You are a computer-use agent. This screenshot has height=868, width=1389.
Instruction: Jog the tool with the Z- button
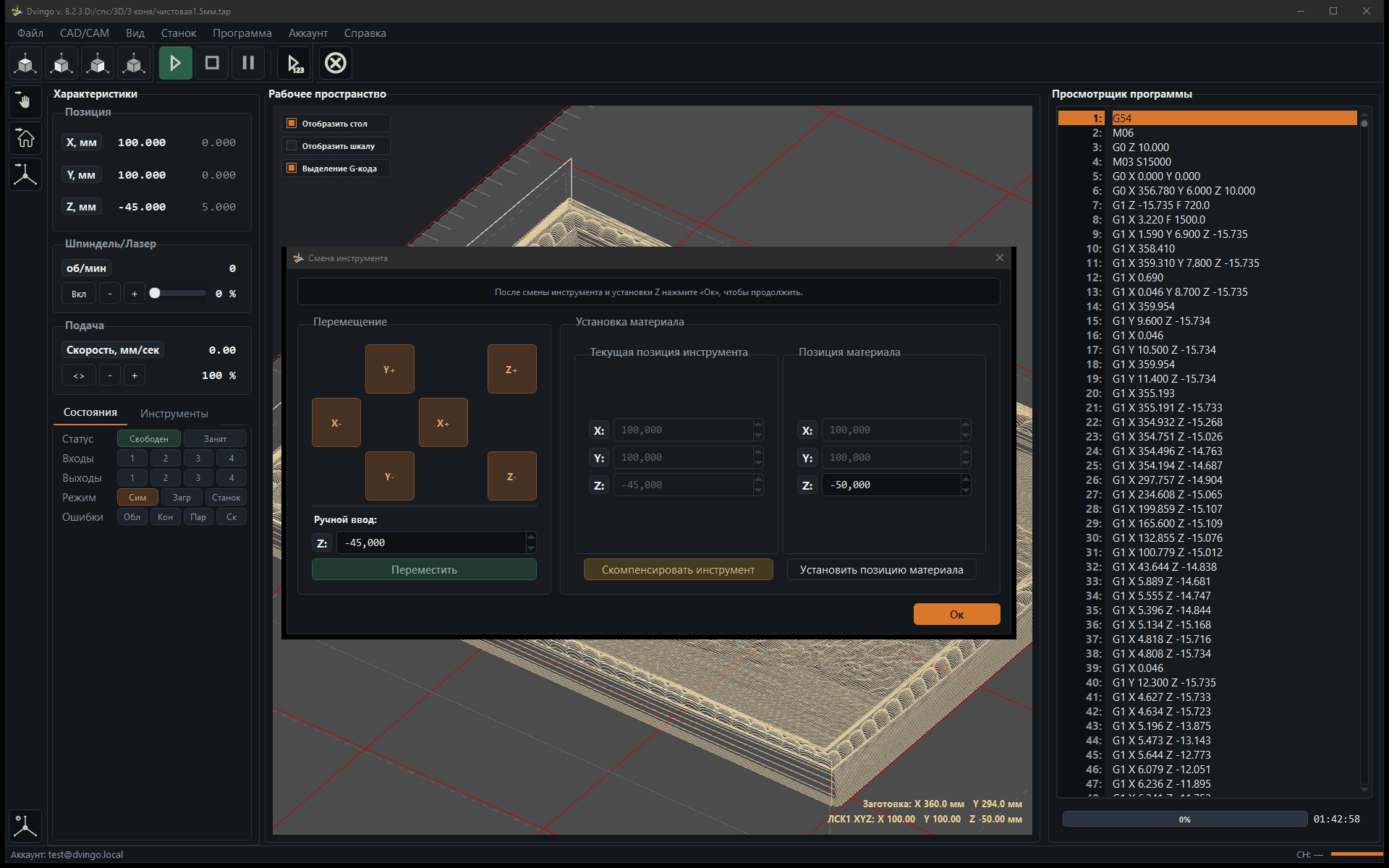pos(512,476)
